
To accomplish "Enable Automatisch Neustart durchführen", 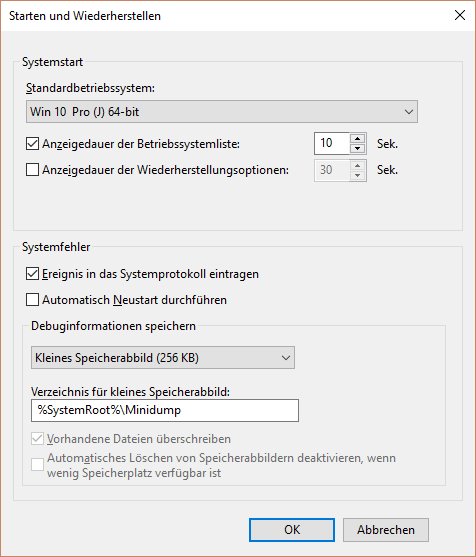I will [x=32, y=300].
